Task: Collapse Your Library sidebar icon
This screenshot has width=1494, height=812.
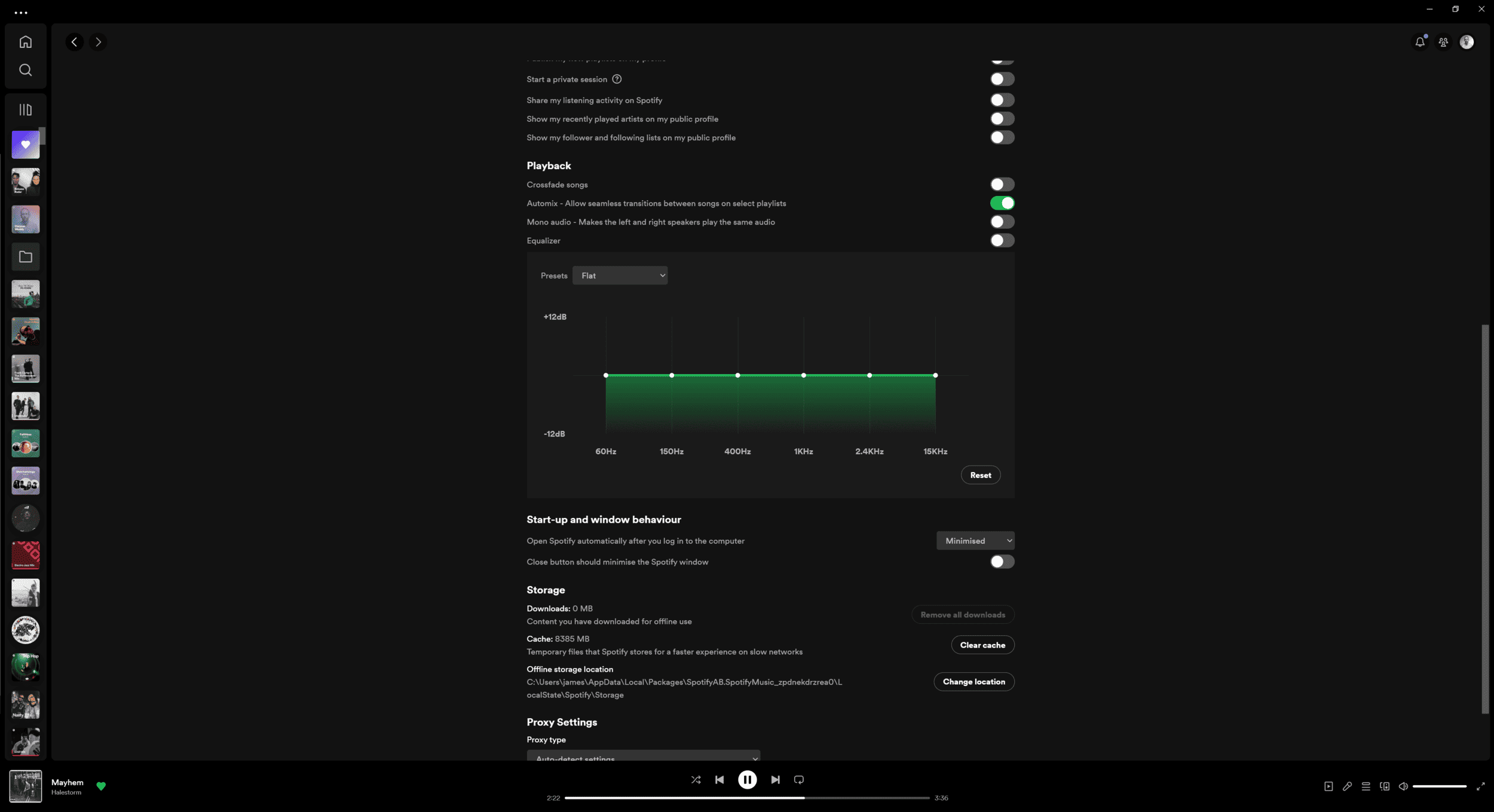Action: (25, 110)
